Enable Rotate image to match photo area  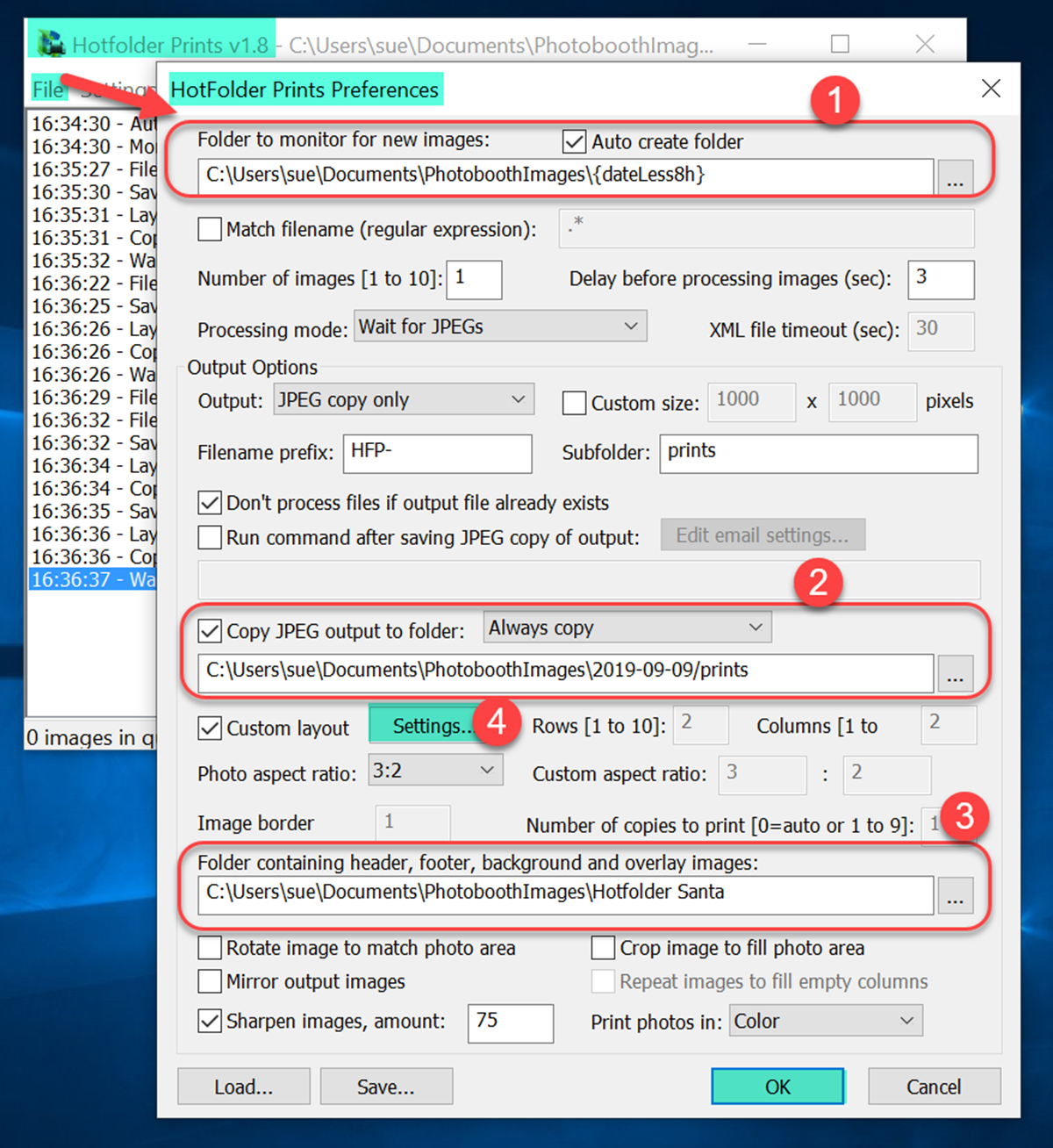[210, 948]
